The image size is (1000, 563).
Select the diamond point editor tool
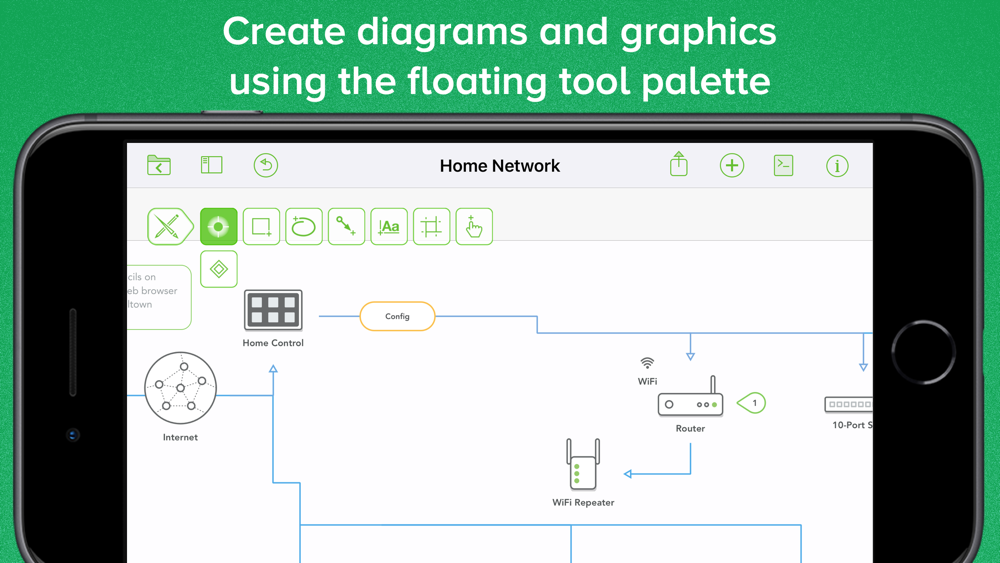[x=219, y=269]
